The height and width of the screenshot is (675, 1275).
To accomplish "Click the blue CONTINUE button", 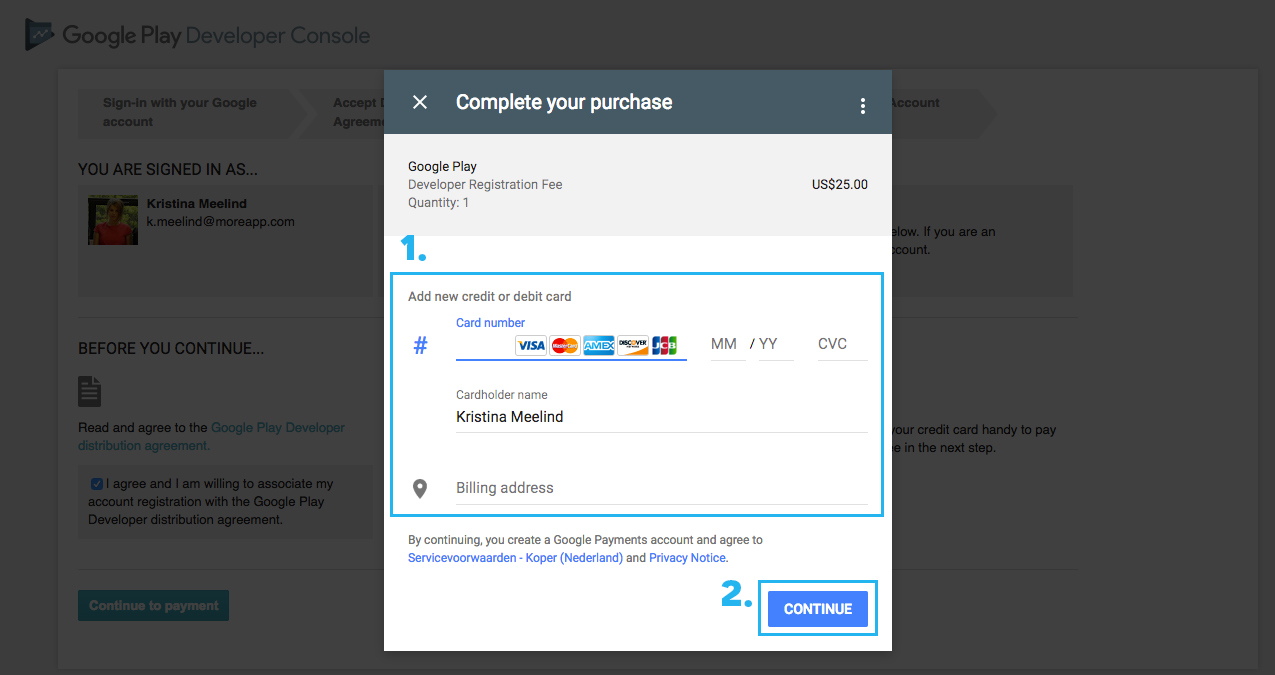I will coord(818,608).
